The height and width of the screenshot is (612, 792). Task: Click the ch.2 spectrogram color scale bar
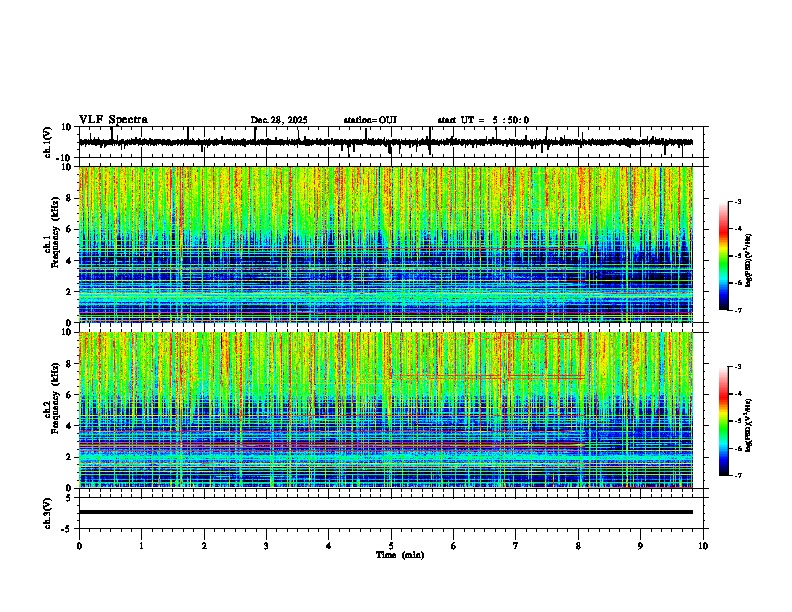pyautogui.click(x=724, y=421)
